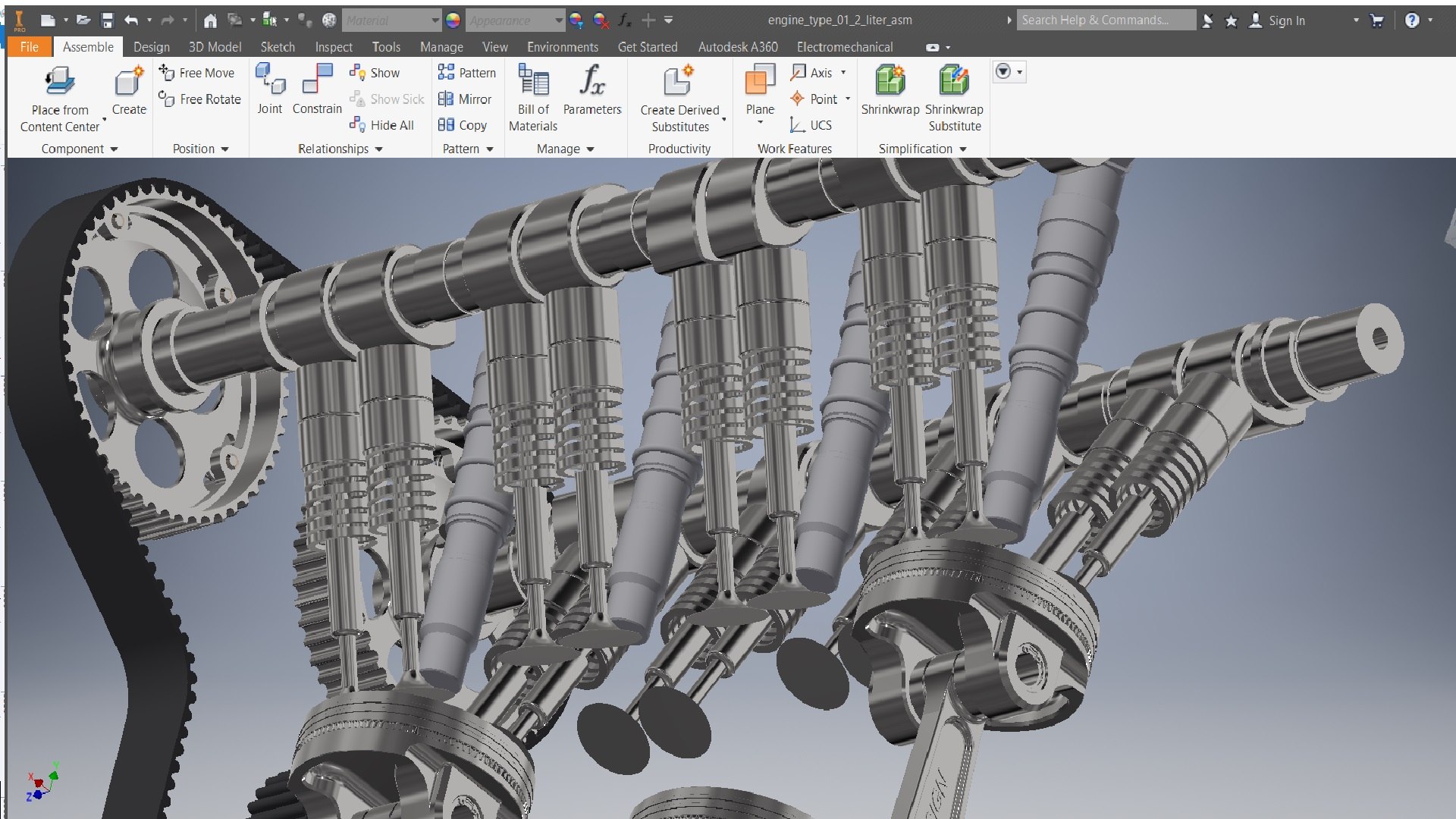Switch to the Sketch tab
This screenshot has height=819, width=1456.
(x=278, y=47)
